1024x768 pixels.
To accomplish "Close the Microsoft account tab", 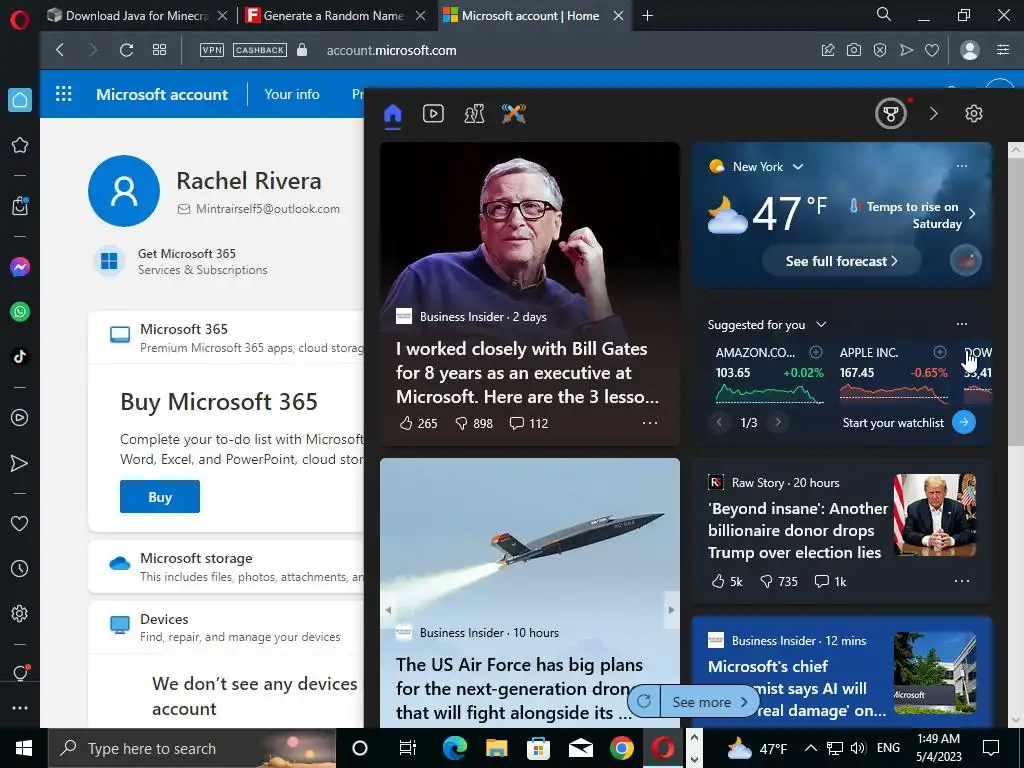I will tap(618, 16).
